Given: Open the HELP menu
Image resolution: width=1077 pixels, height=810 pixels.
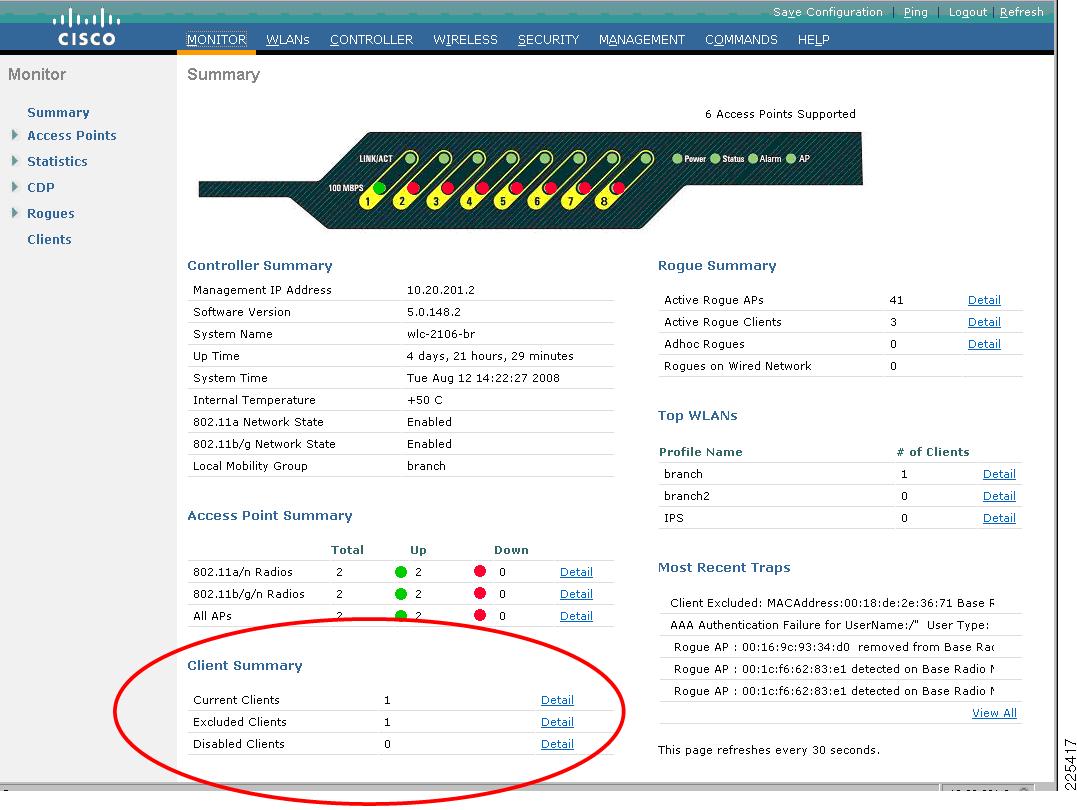Looking at the screenshot, I should tap(813, 39).
